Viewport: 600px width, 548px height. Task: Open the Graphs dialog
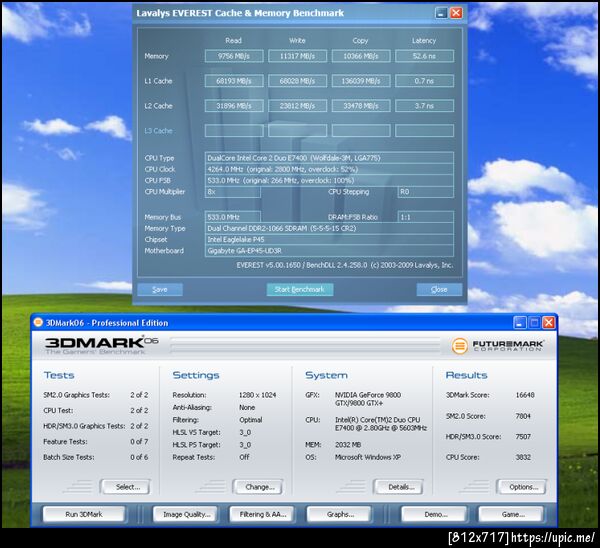click(340, 514)
